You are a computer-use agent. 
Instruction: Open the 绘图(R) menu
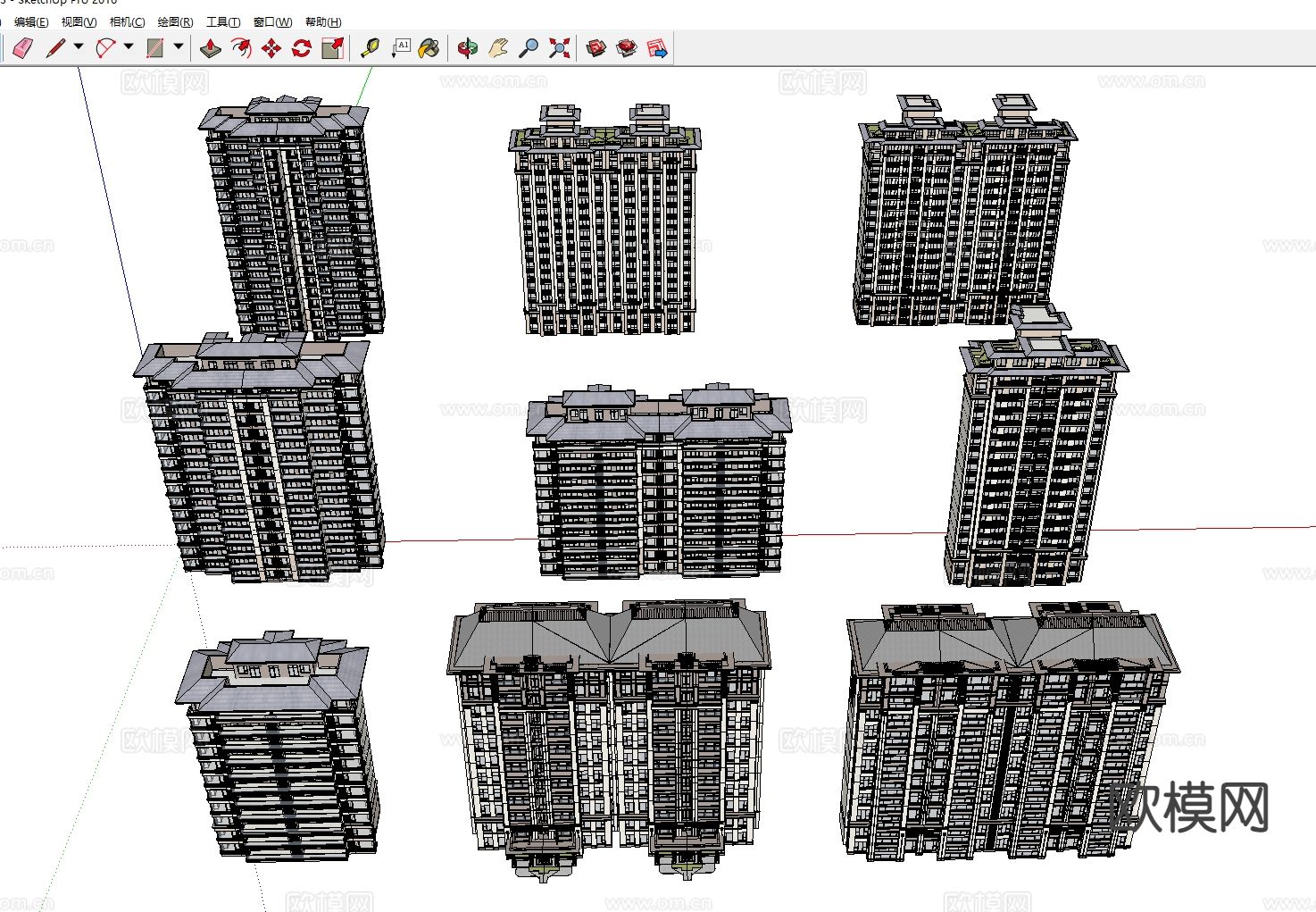click(175, 21)
